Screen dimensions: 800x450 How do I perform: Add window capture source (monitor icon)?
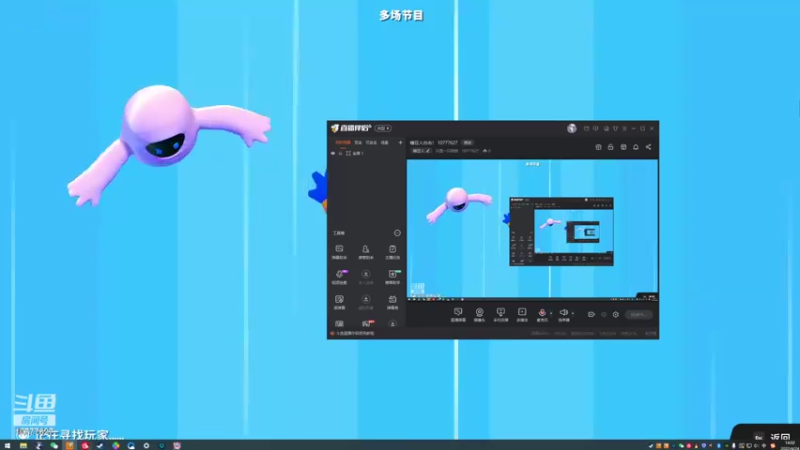[501, 314]
